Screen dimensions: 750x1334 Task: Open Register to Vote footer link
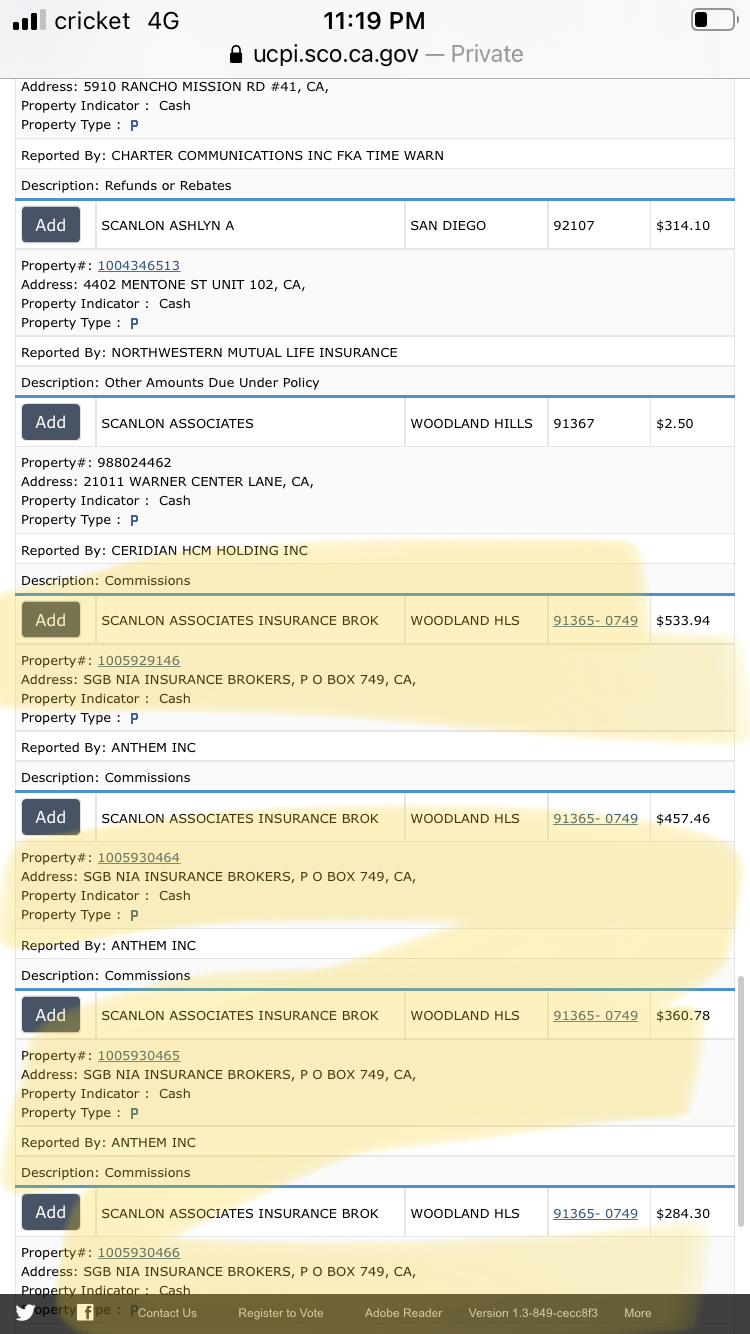point(281,1313)
